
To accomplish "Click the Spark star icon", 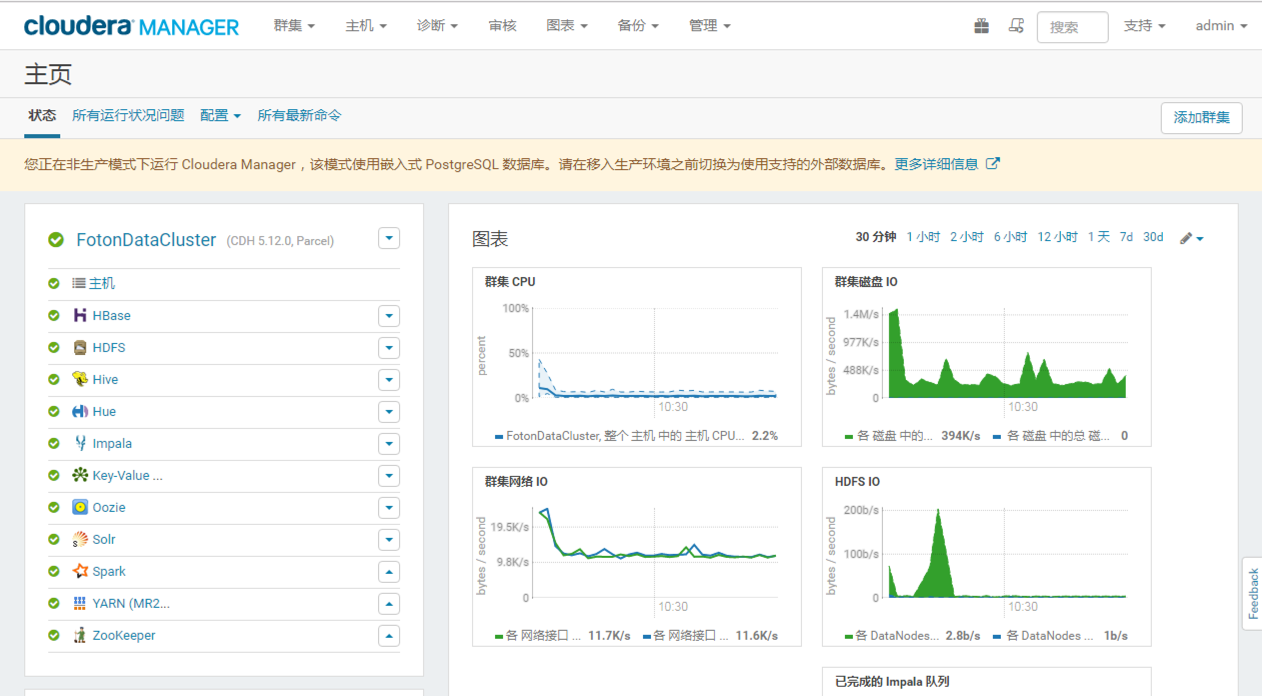I will pos(80,572).
